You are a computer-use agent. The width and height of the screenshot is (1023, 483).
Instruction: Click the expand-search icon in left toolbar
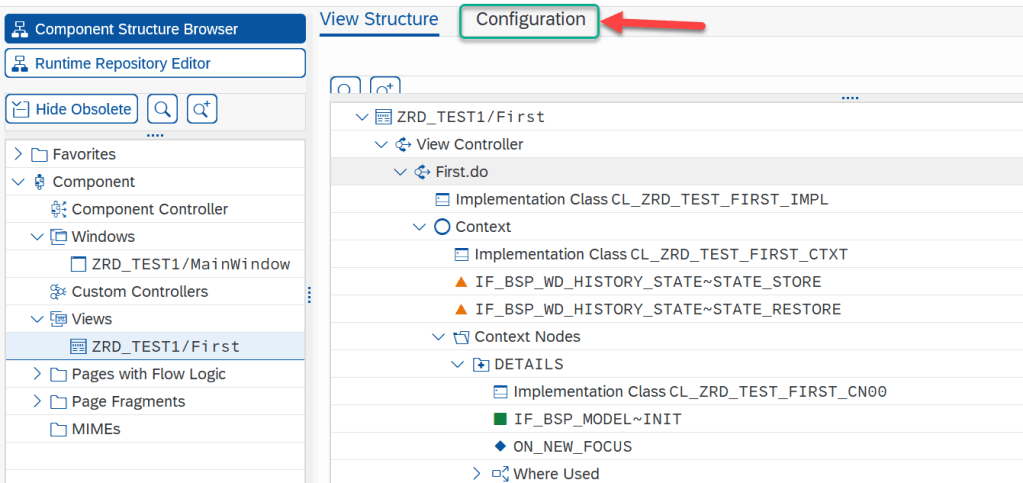tap(202, 109)
